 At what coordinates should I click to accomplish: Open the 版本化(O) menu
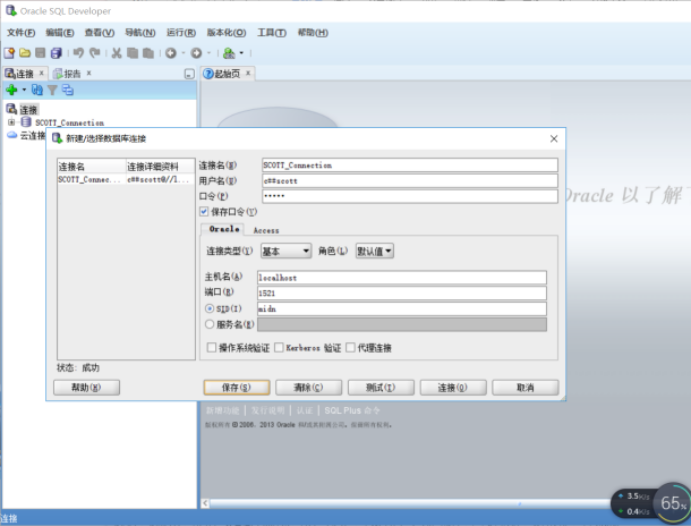(227, 33)
